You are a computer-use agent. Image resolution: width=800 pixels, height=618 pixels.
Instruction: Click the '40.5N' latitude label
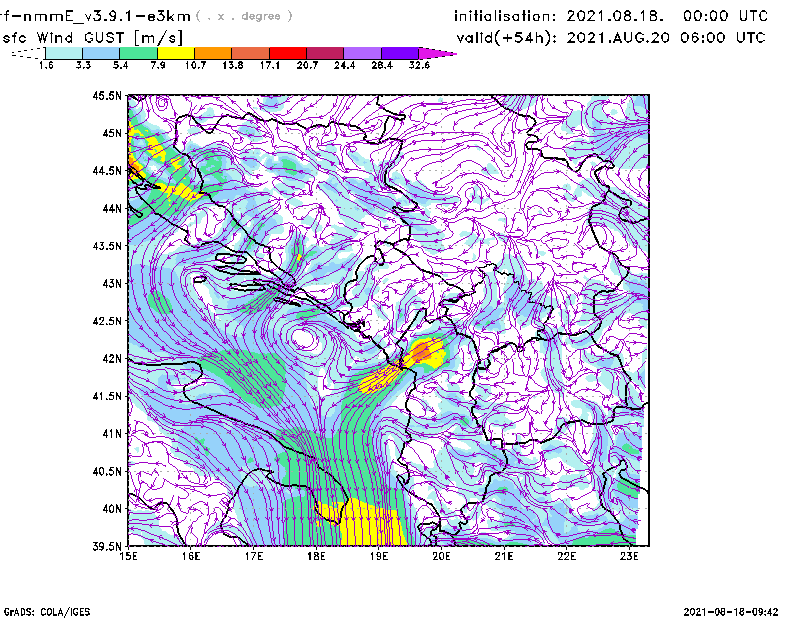coord(107,472)
